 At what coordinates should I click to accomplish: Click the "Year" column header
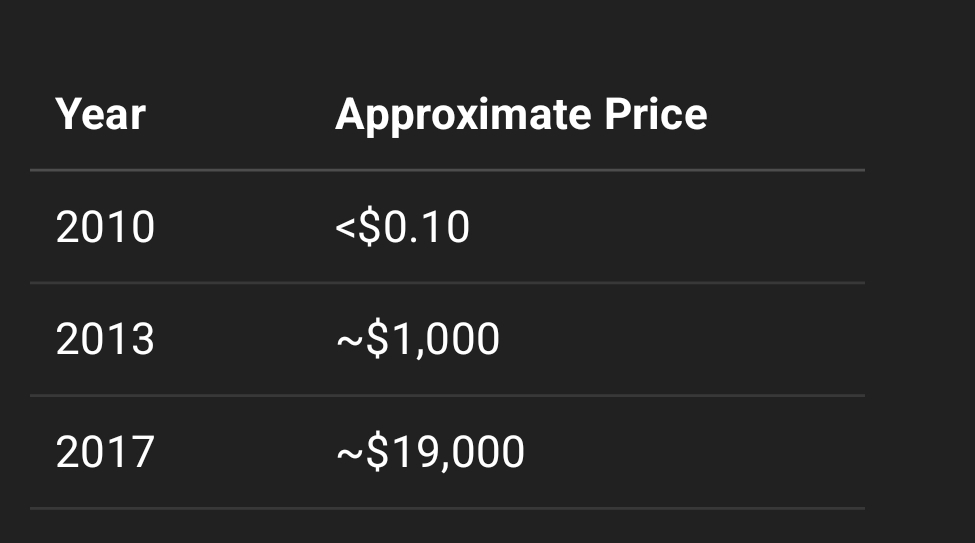click(x=100, y=115)
